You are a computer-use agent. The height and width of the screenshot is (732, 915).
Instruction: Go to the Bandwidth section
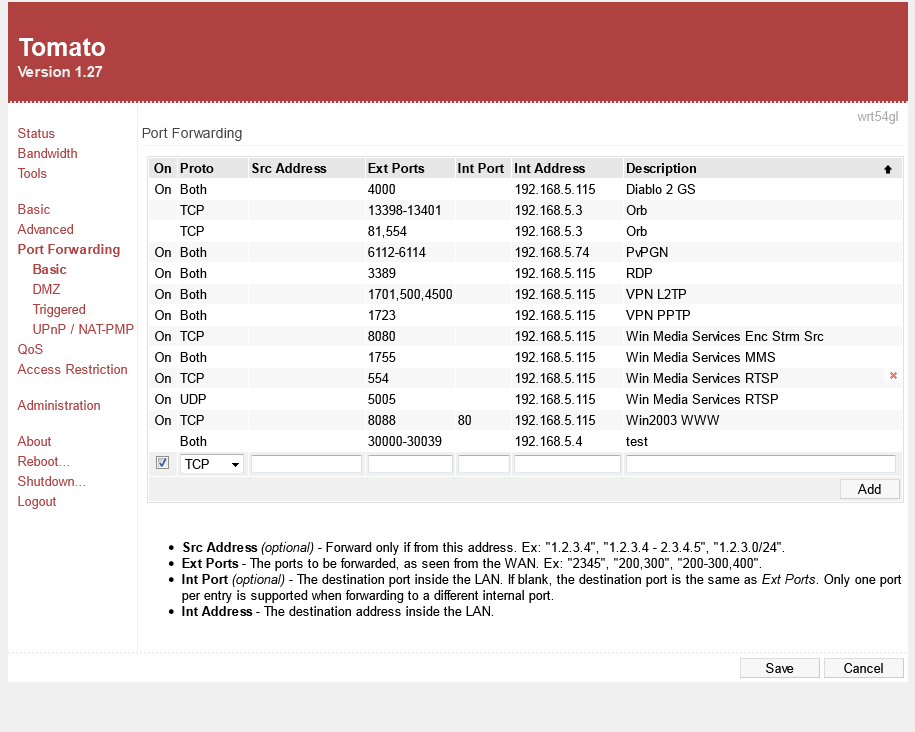47,153
